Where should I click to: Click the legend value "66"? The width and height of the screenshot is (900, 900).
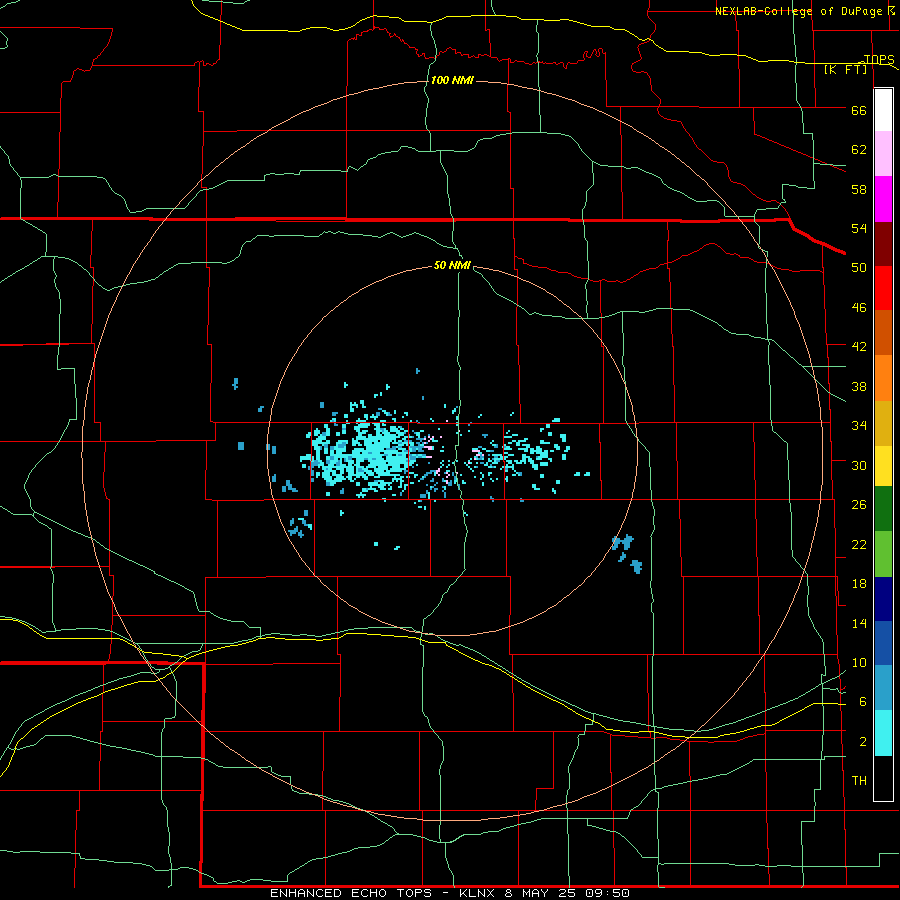click(x=859, y=110)
